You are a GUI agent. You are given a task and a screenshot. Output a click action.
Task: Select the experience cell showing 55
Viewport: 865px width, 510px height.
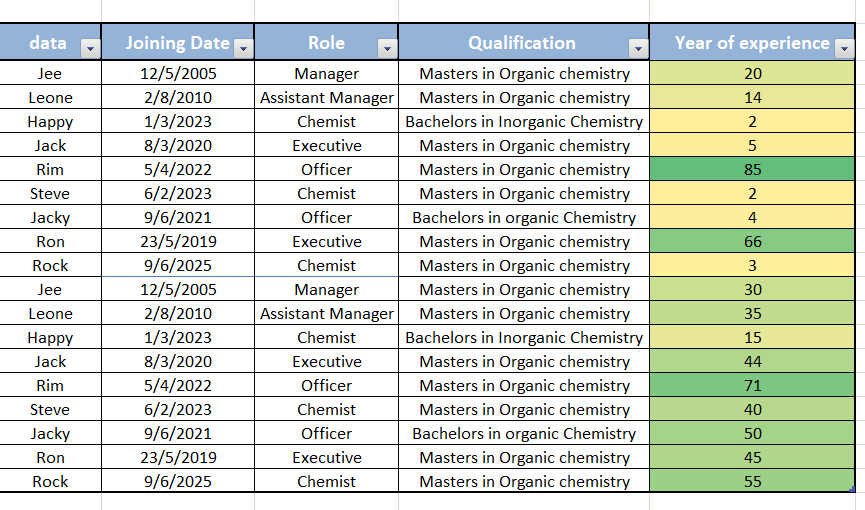point(752,481)
